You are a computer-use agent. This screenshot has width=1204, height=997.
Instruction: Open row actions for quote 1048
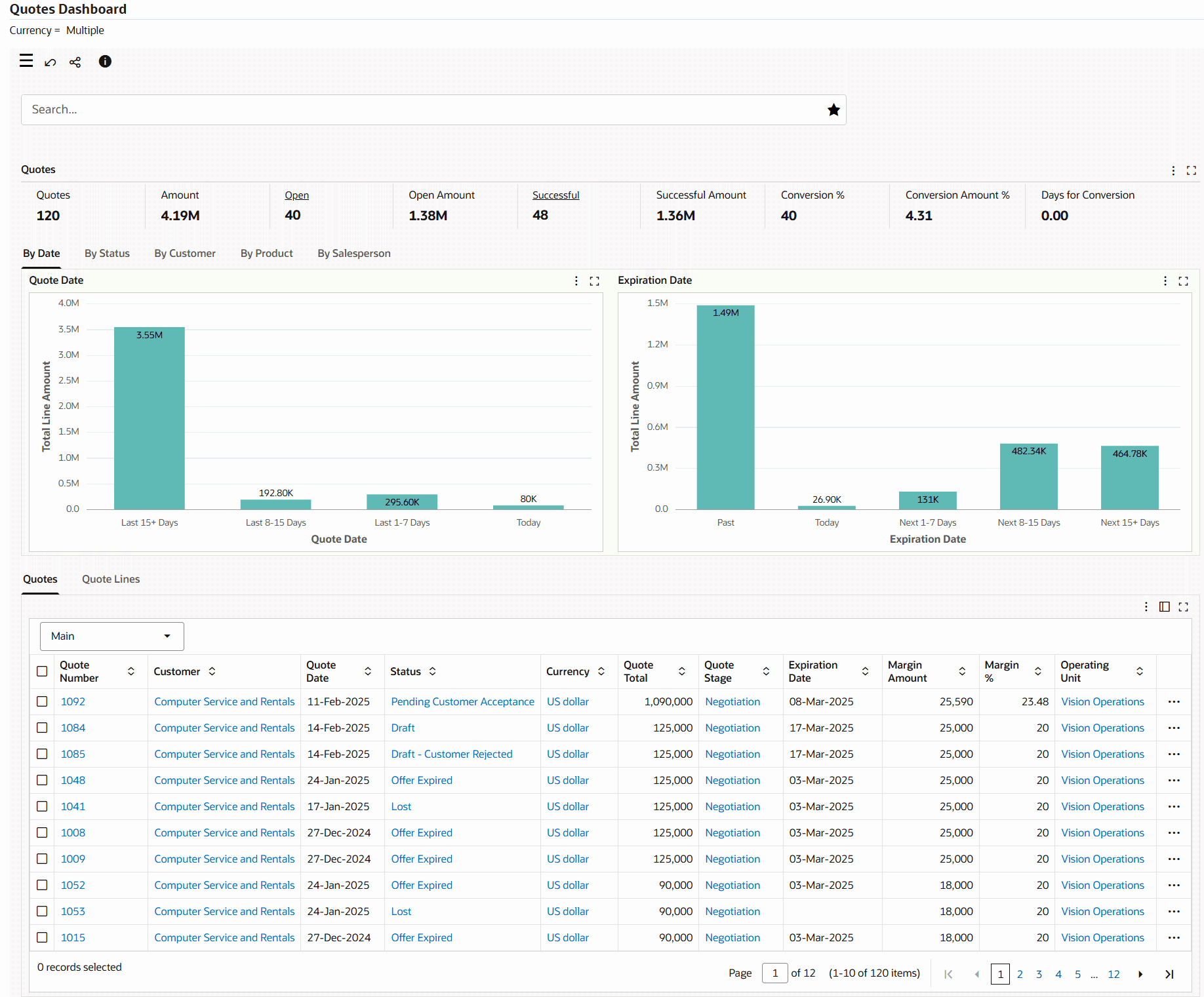(x=1174, y=781)
